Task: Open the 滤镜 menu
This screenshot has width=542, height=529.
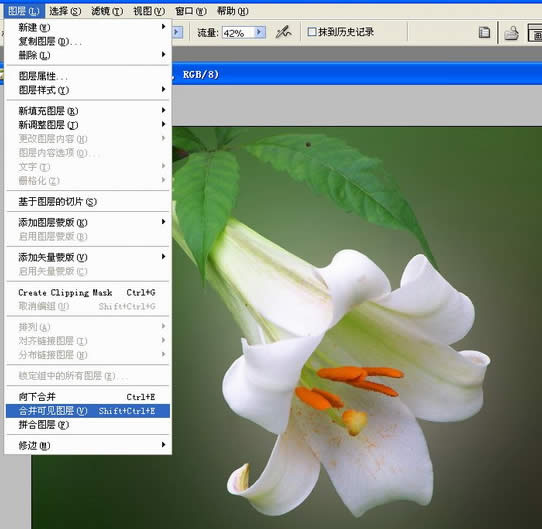Action: tap(107, 11)
